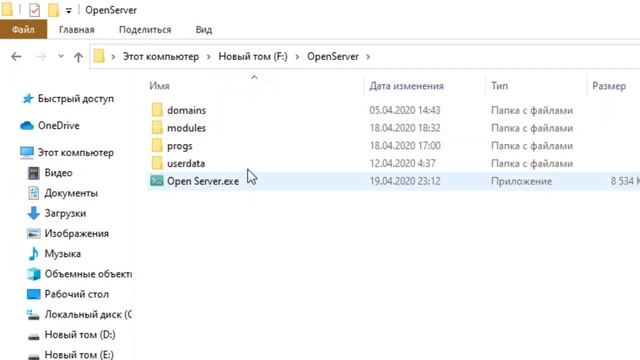The image size is (640, 360).
Task: Expand chevron between Новый том (F:) and OpenServer
Action: click(297, 57)
